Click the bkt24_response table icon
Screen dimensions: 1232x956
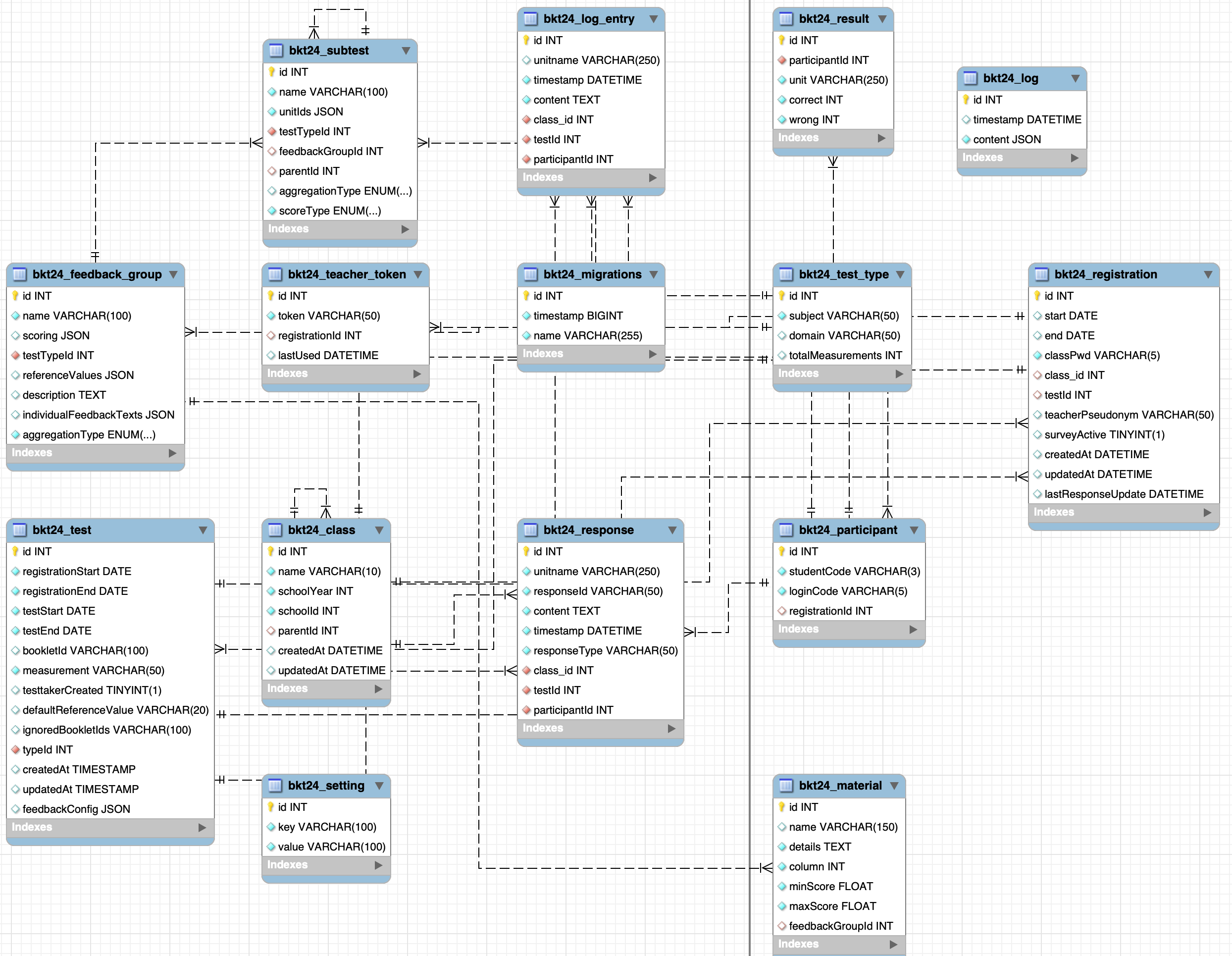tap(530, 531)
